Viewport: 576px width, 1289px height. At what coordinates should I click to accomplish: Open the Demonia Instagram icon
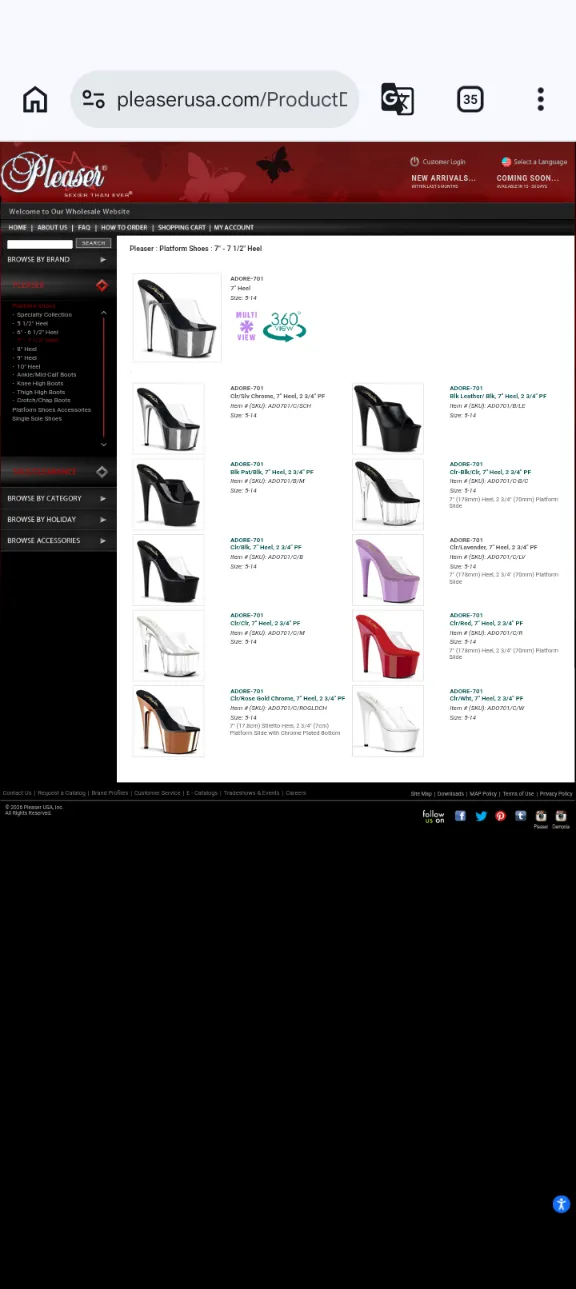[561, 817]
